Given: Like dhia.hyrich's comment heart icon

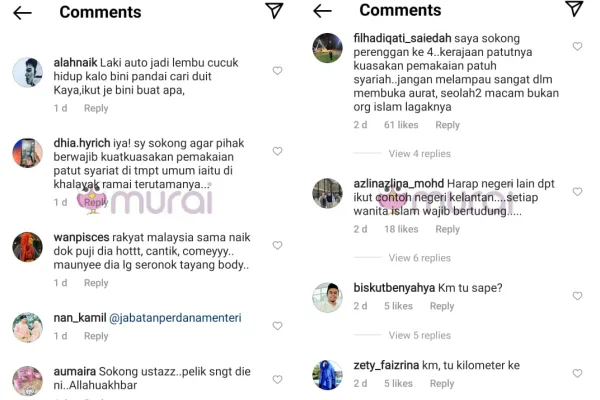Looking at the screenshot, I should [x=277, y=151].
